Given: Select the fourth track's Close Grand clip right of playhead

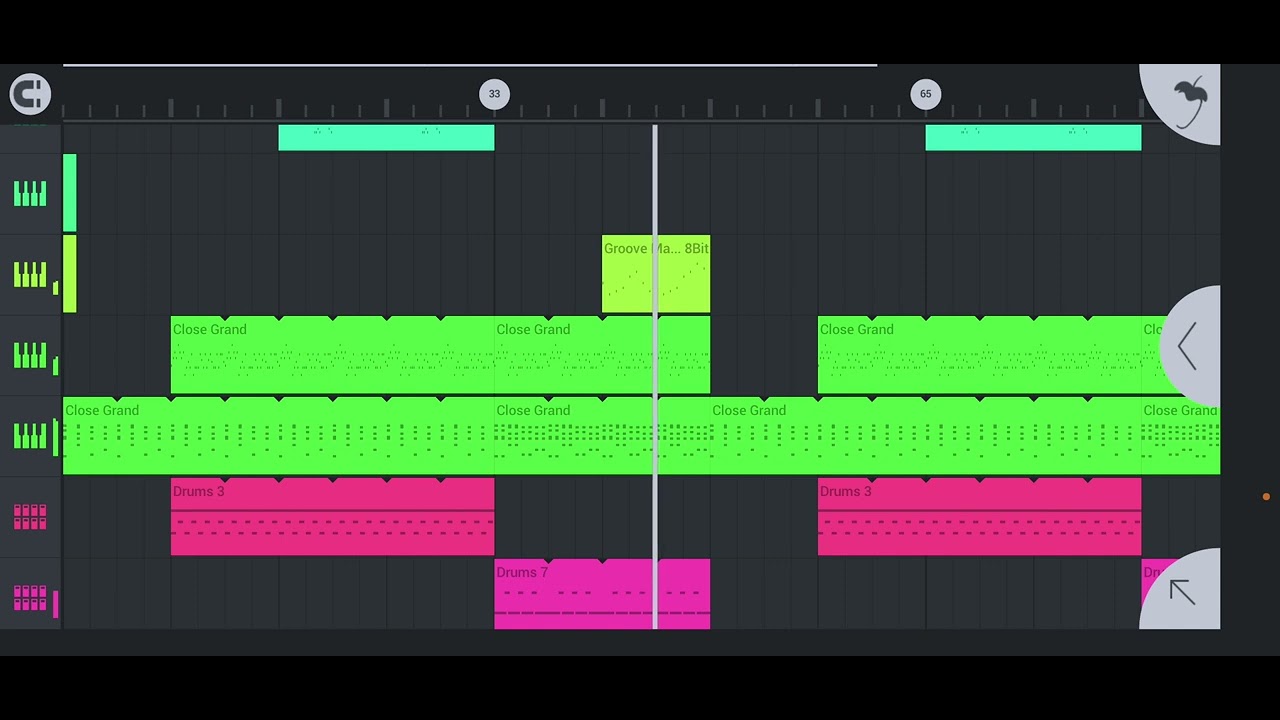Looking at the screenshot, I should point(926,437).
